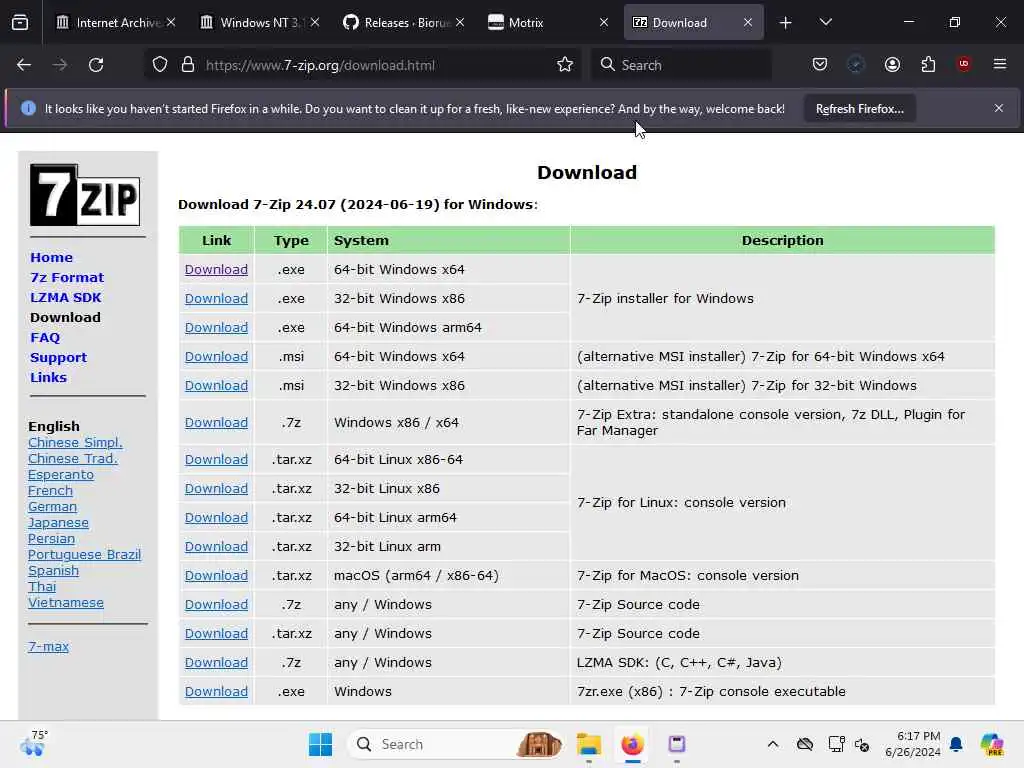Click the site padlock icon
Screen dimensions: 1024x768
click(188, 65)
